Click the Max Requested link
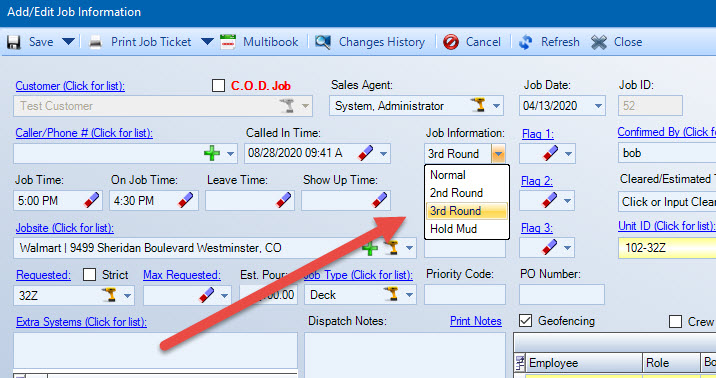This screenshot has width=716, height=378. (182, 275)
